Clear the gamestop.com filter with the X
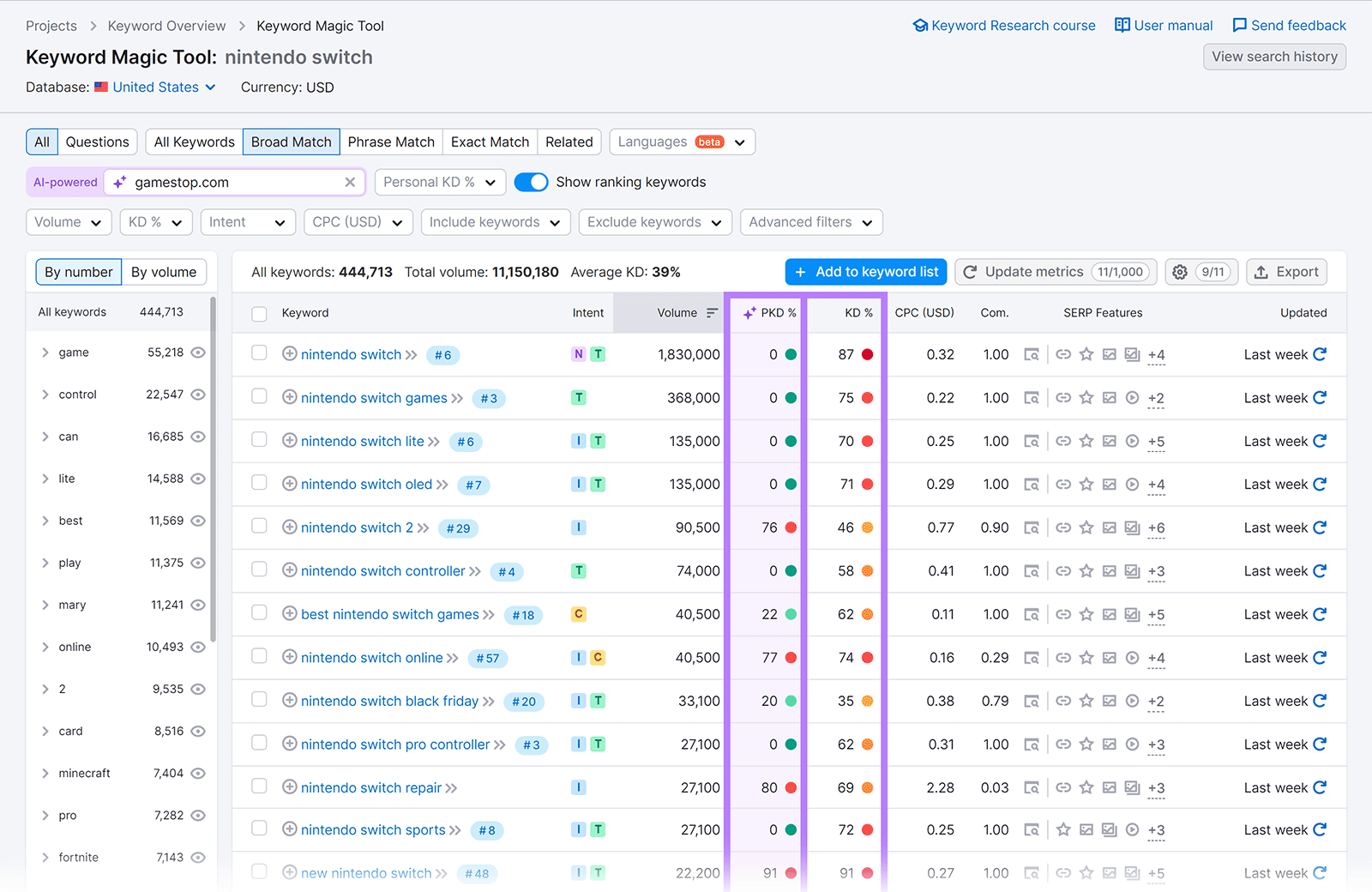This screenshot has width=1372, height=892. [350, 182]
